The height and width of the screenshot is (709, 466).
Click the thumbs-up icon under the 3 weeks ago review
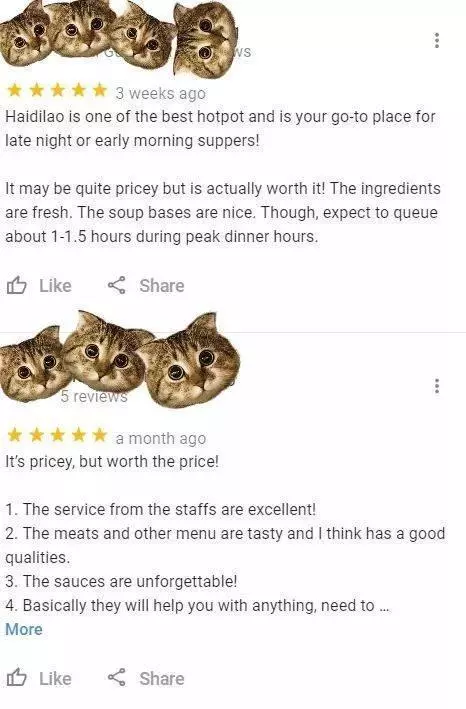click(x=17, y=285)
